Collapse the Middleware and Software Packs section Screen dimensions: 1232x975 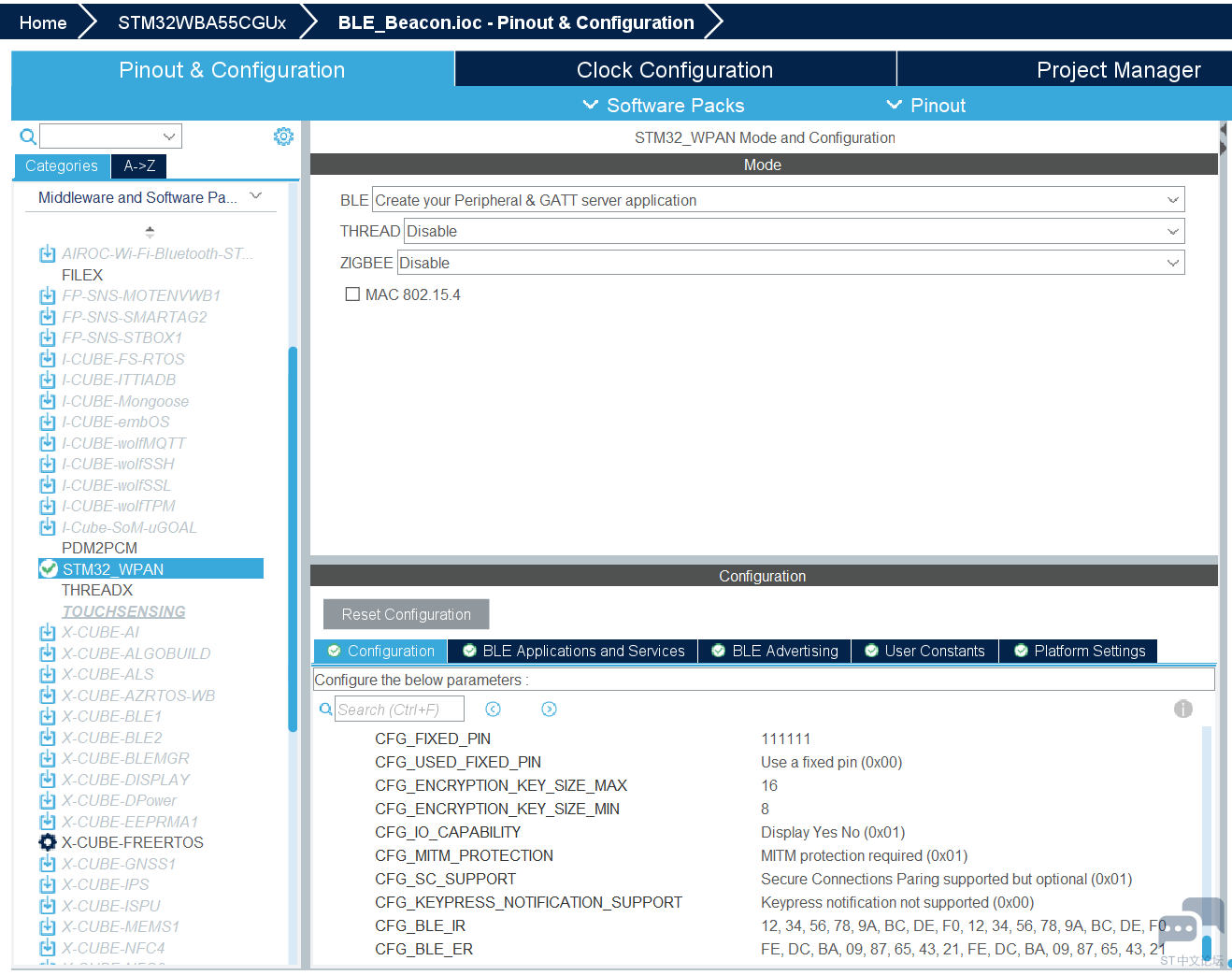(256, 196)
